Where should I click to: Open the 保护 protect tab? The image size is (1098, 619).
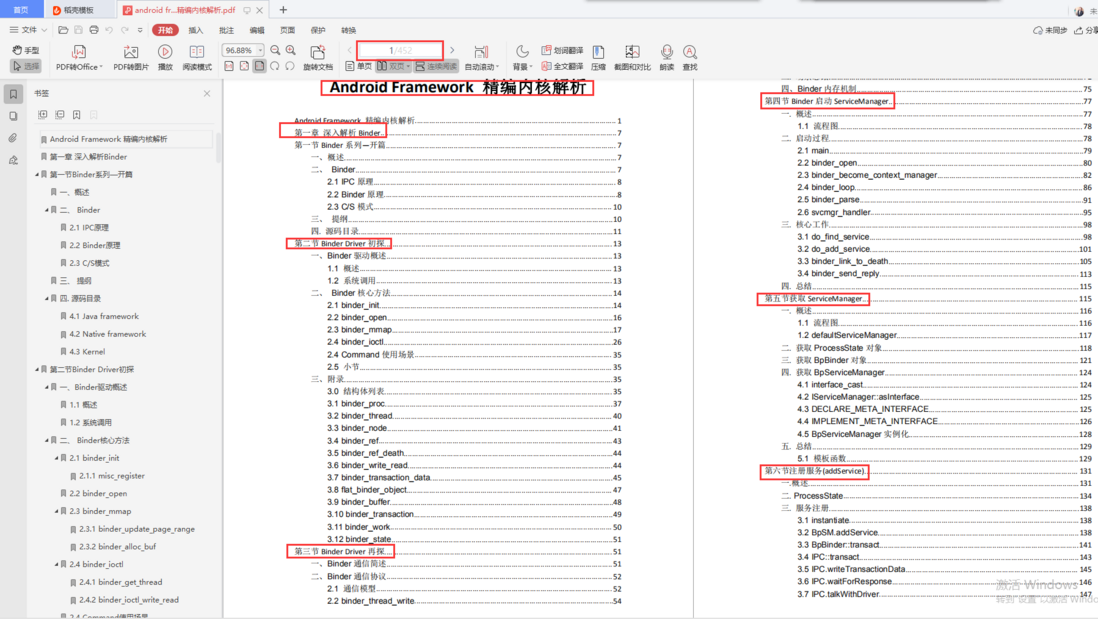click(318, 30)
